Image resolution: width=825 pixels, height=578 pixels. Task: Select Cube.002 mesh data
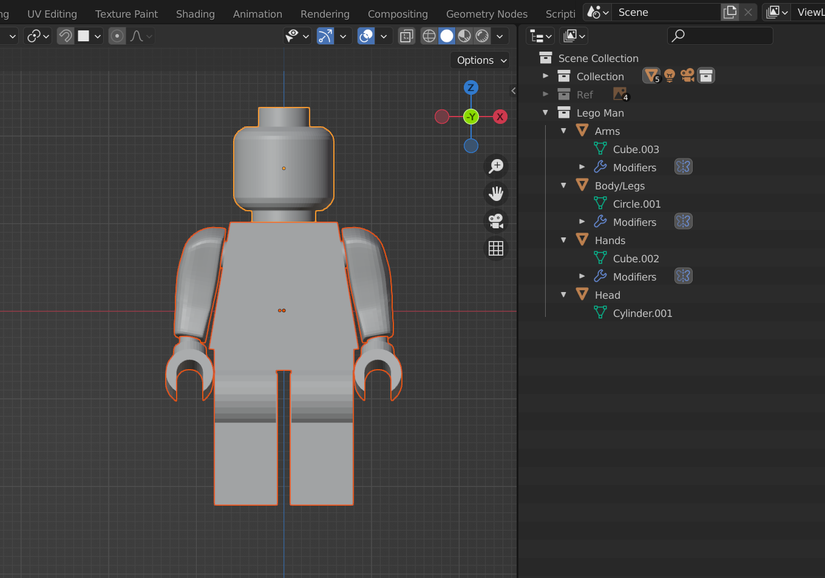click(x=636, y=259)
